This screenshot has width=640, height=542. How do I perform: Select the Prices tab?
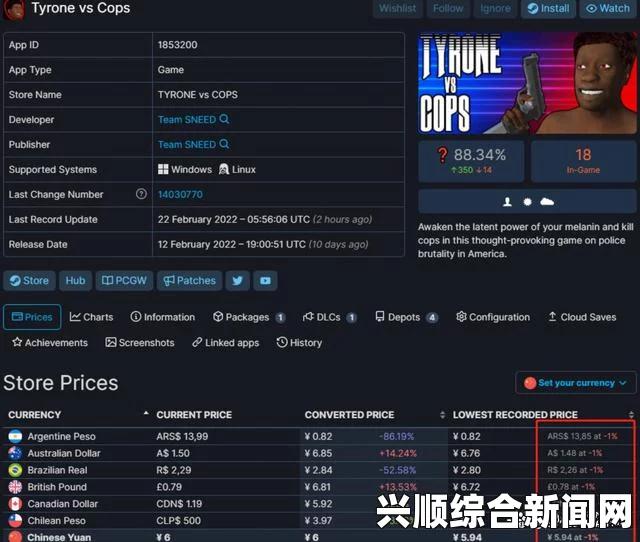click(x=32, y=317)
